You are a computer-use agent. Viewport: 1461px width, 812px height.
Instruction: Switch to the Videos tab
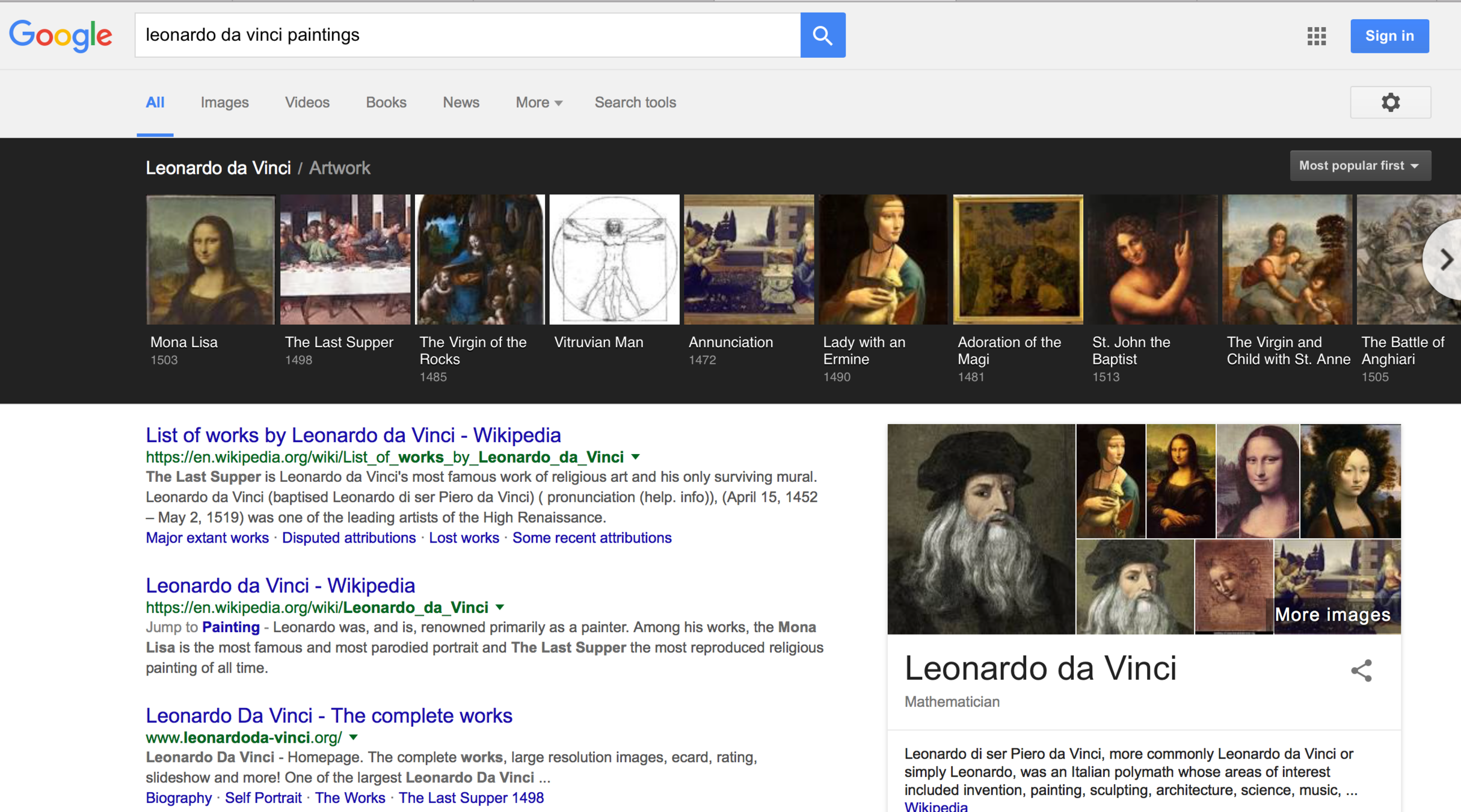click(x=307, y=103)
